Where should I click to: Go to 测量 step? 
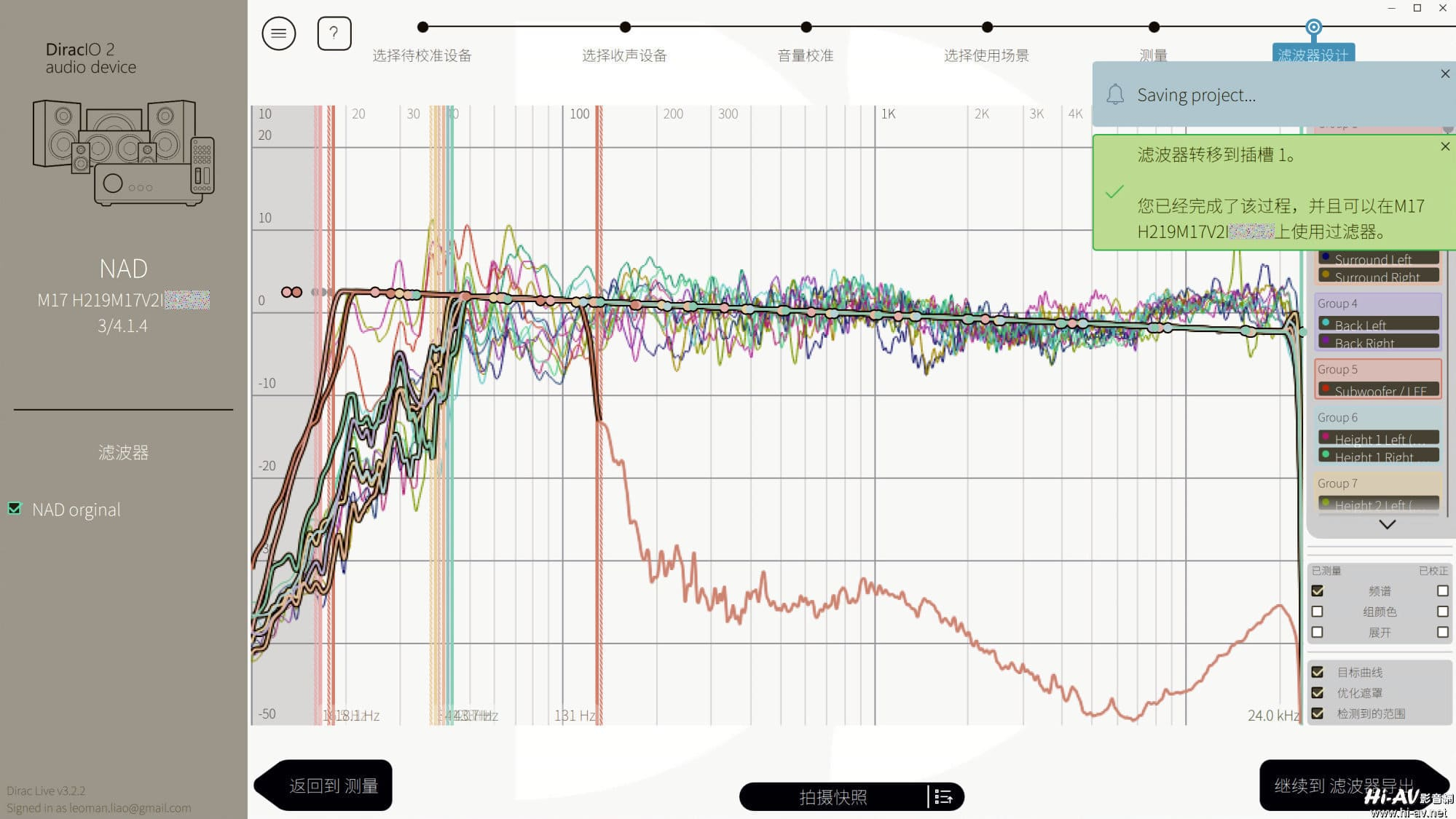[1153, 55]
